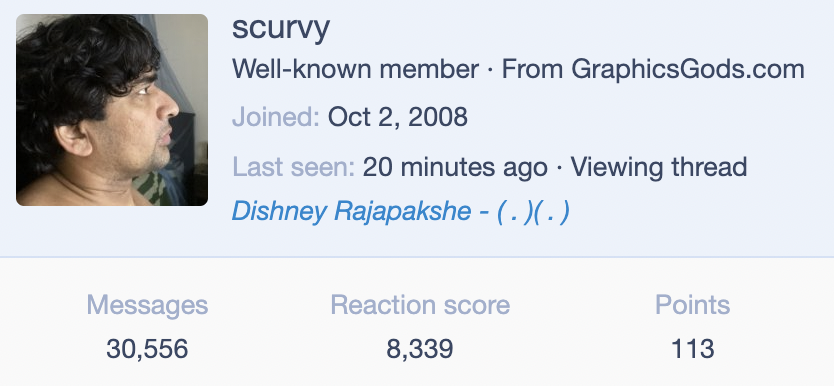The height and width of the screenshot is (386, 834).
Task: Click the word From before GraphicsGods.com
Action: 533,70
